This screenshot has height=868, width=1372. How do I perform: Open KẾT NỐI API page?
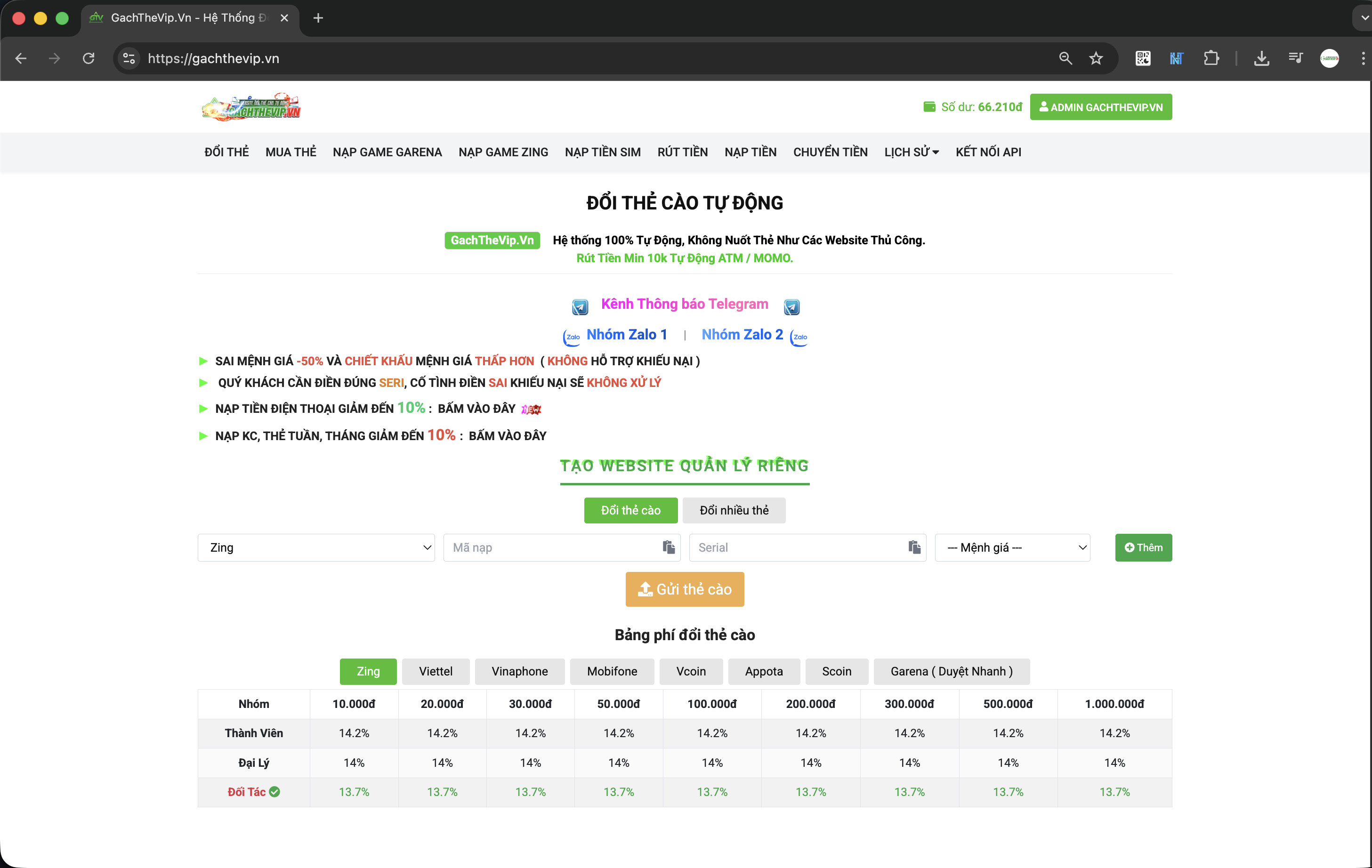click(x=989, y=152)
